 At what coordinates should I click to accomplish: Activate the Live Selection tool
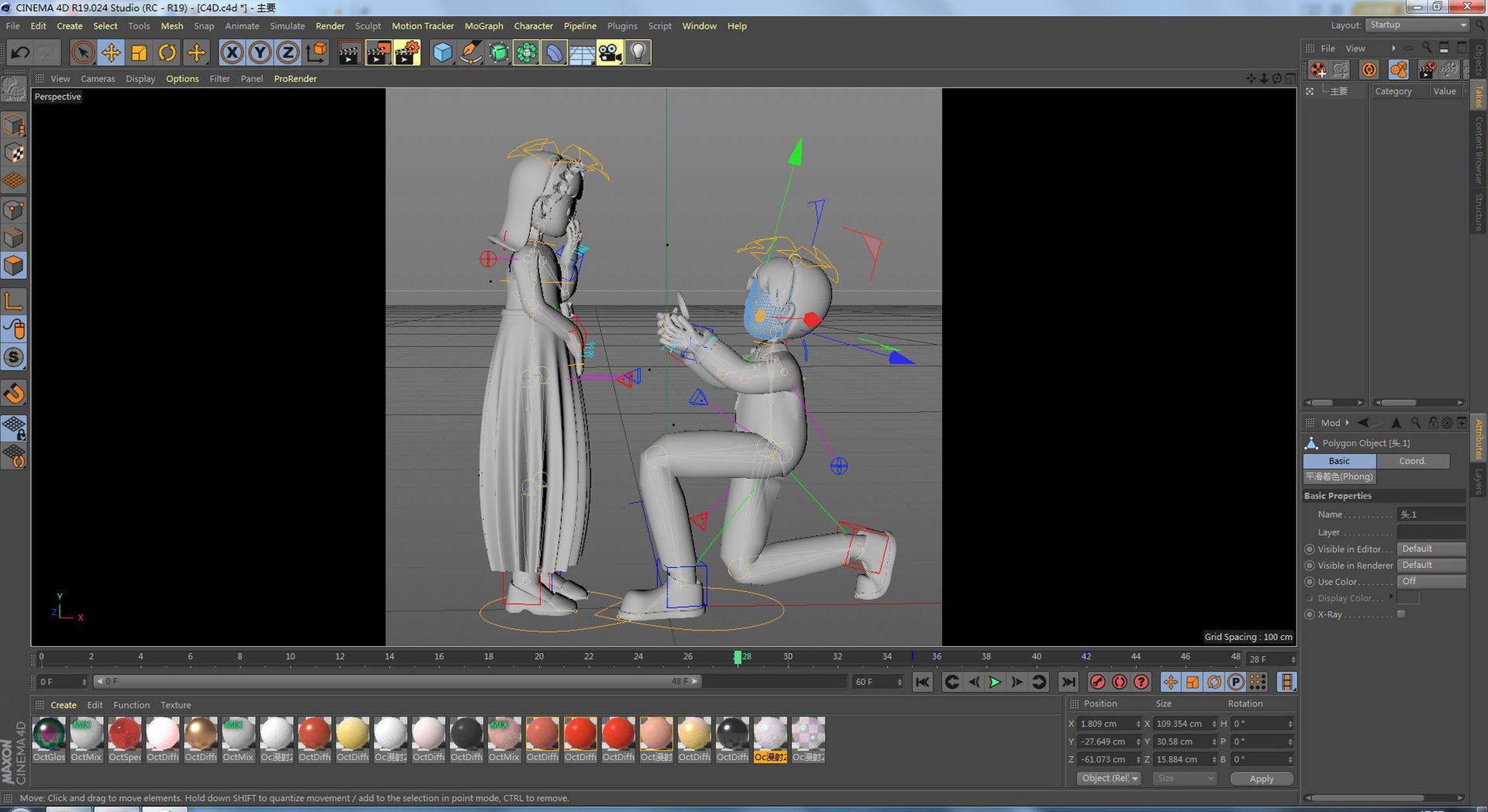83,53
